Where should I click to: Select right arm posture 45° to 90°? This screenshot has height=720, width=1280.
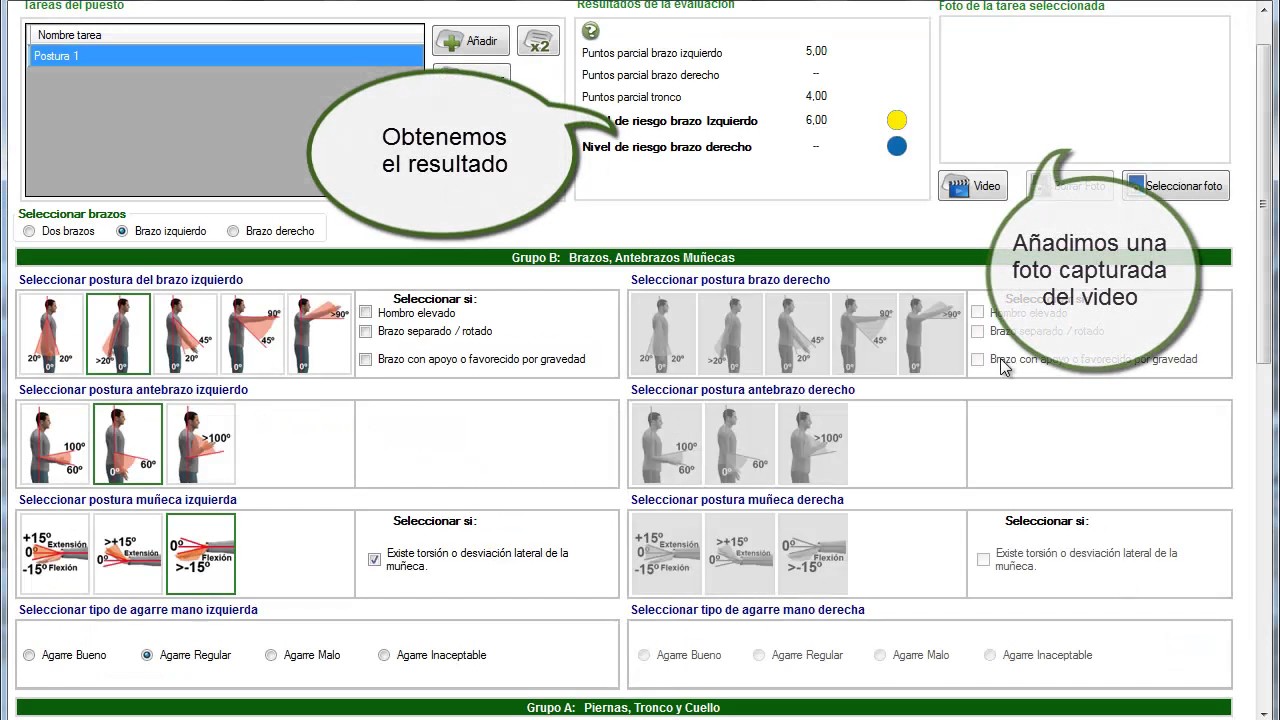click(864, 334)
